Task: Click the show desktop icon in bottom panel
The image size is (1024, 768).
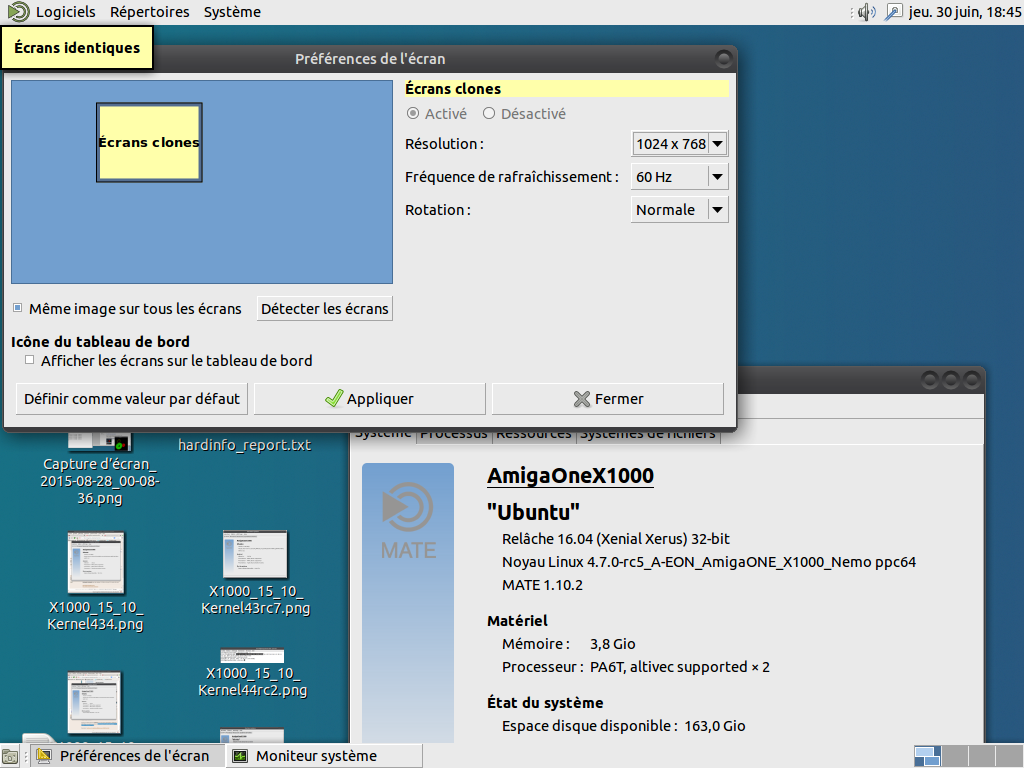Action: 10,756
